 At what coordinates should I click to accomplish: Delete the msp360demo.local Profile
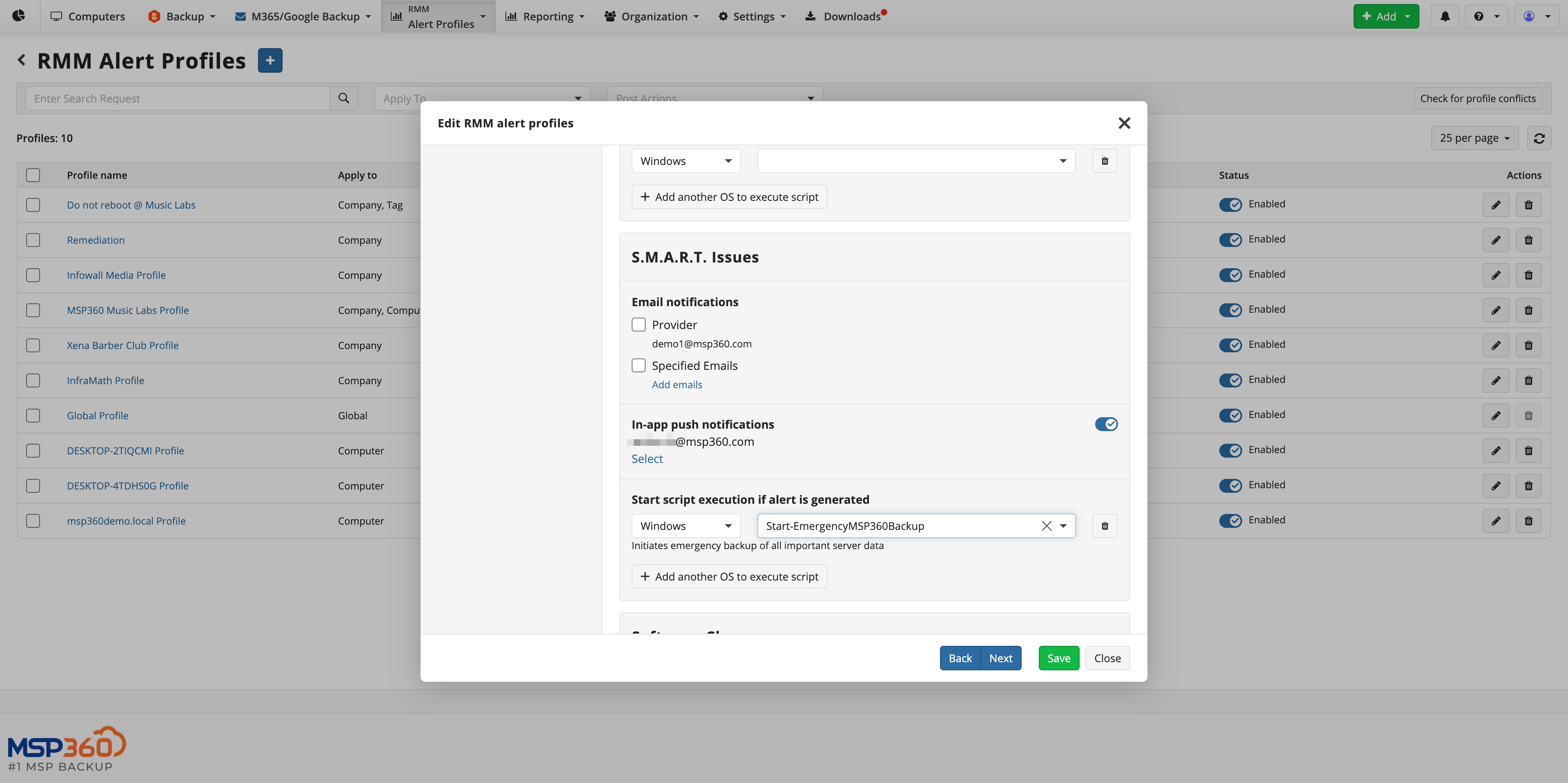[1528, 521]
